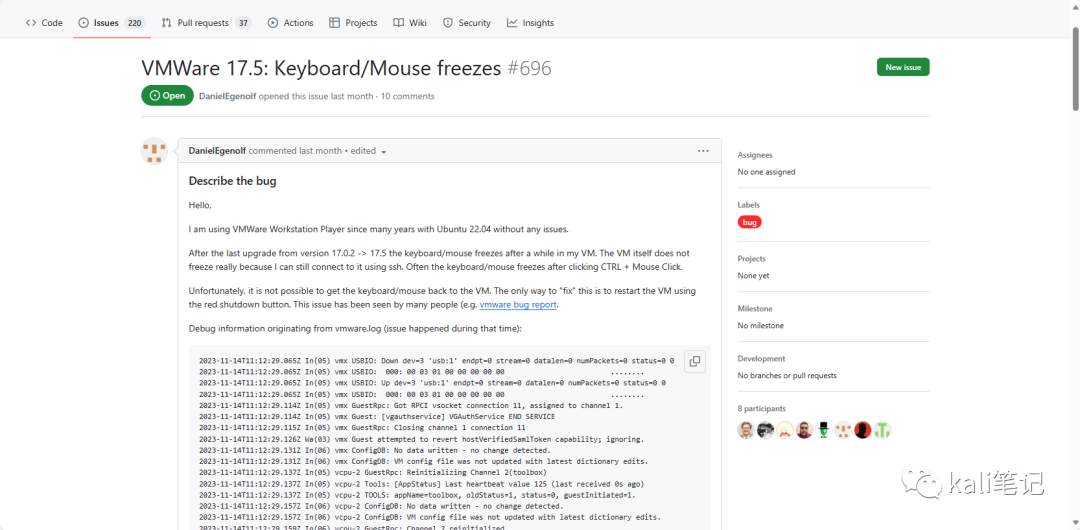Open the red silhouette participant avatar
This screenshot has height=530, width=1080.
click(863, 430)
